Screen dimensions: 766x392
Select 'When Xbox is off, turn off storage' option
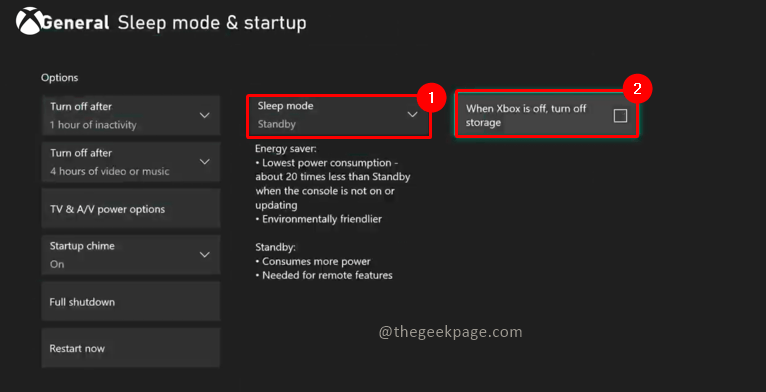(547, 114)
